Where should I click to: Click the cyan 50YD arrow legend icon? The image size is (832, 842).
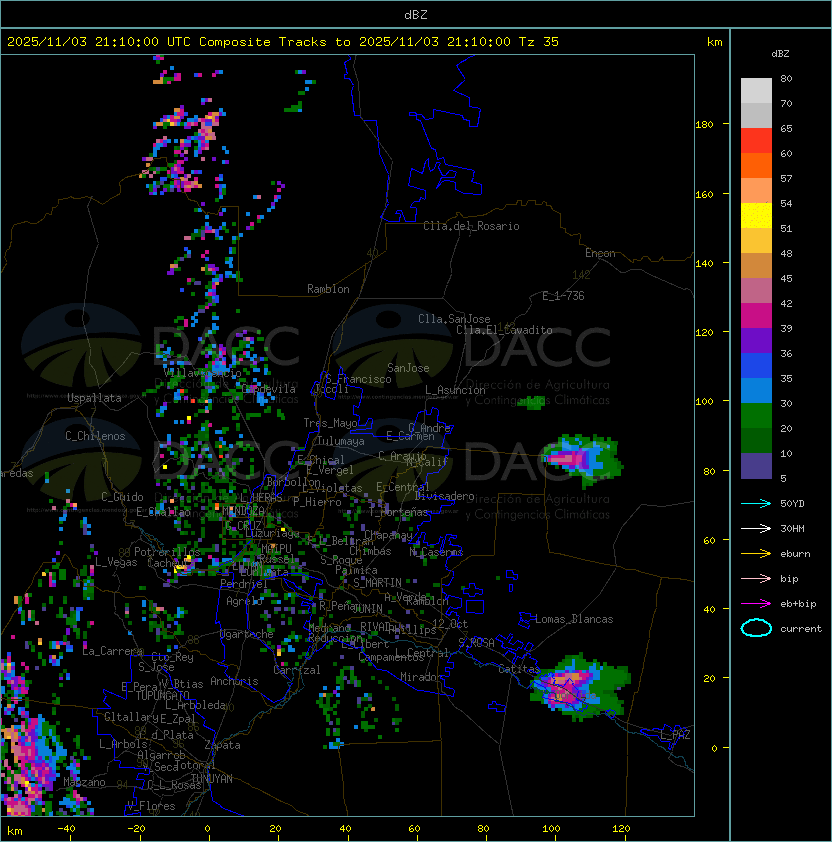(x=756, y=503)
